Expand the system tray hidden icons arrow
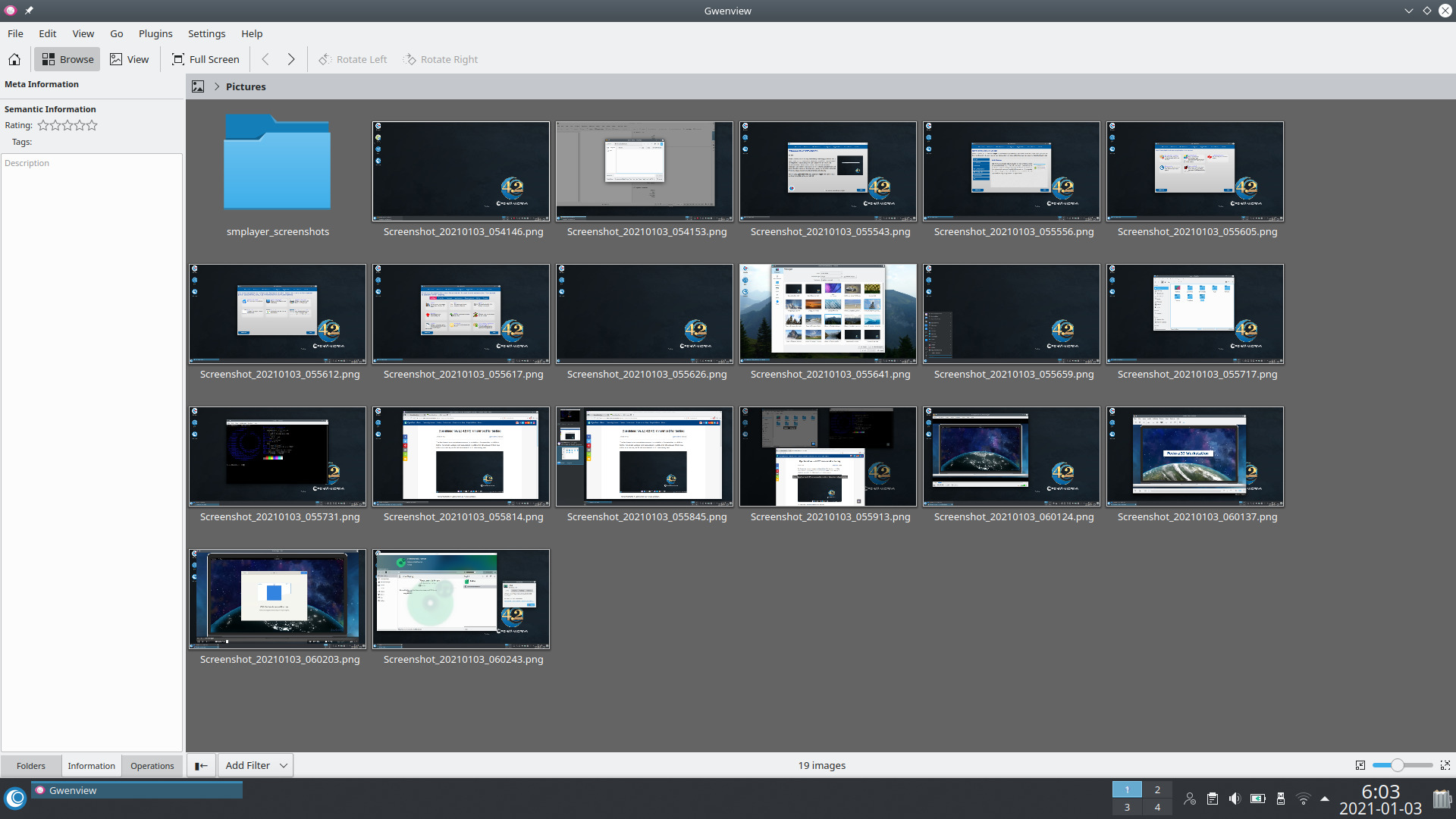 tap(1325, 798)
